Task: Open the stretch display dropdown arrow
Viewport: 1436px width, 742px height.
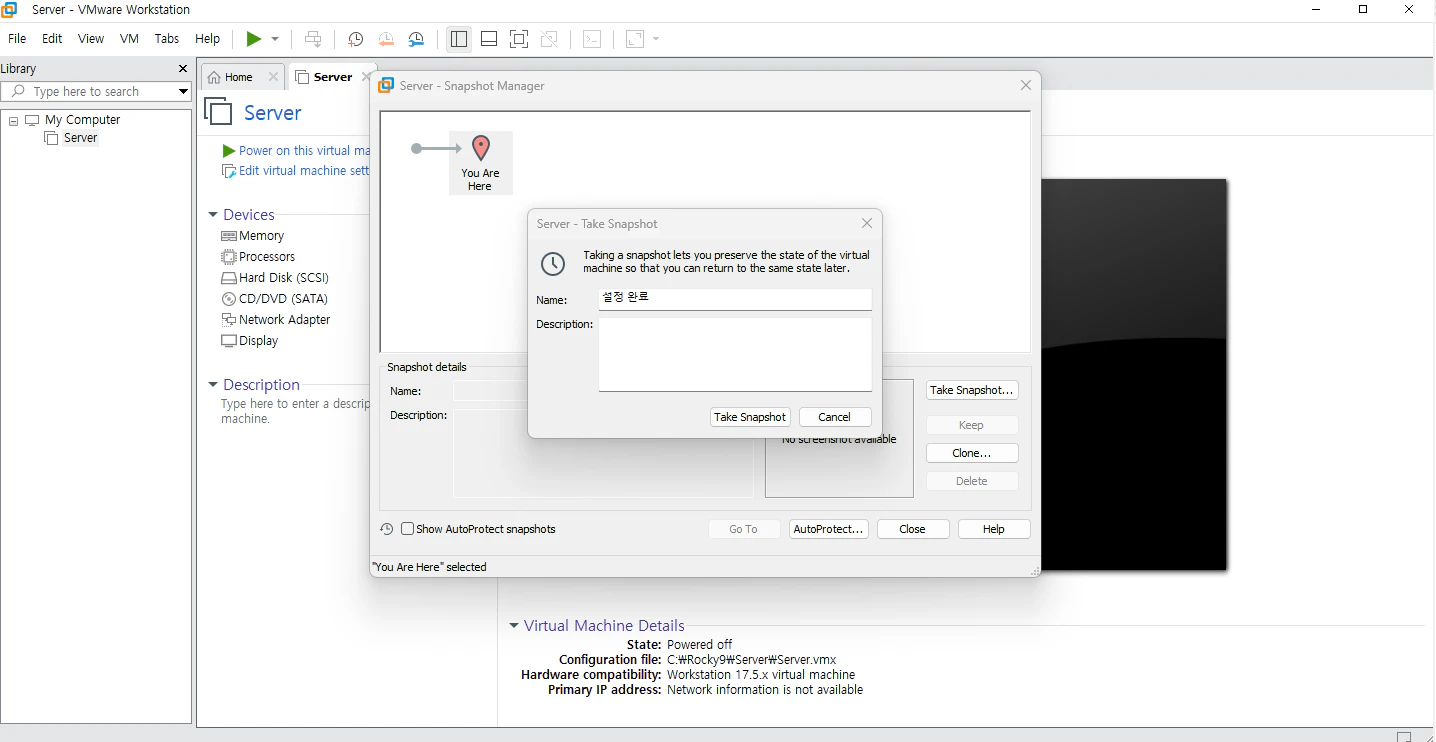Action: coord(656,39)
